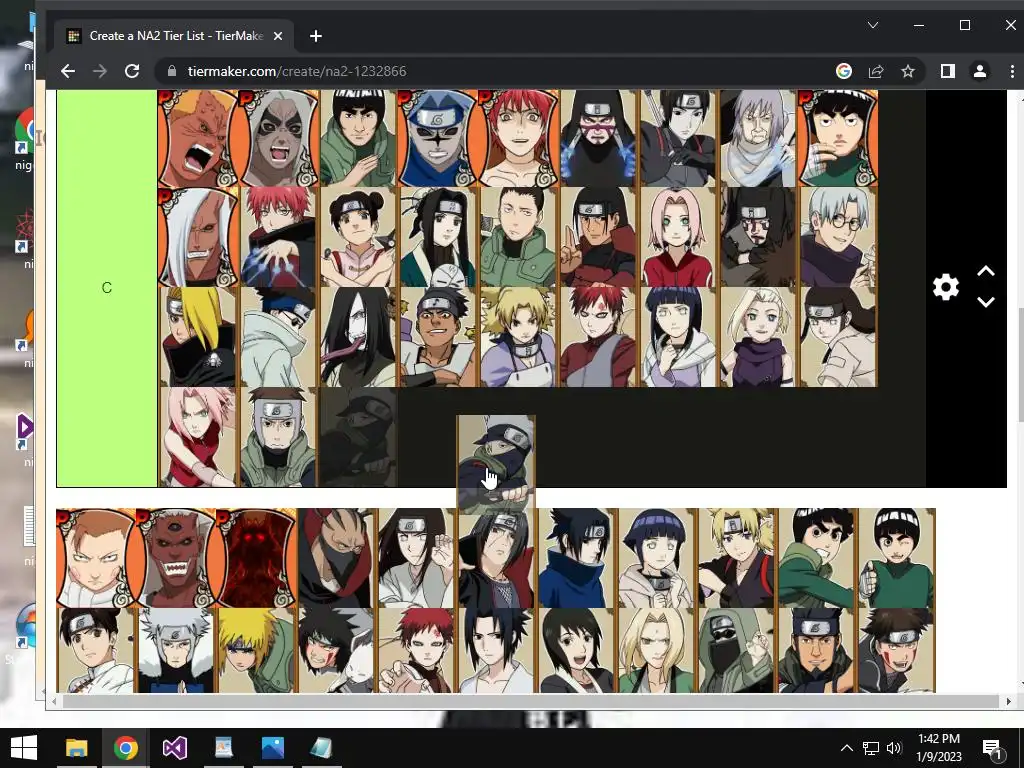Image resolution: width=1024 pixels, height=768 pixels.
Task: Toggle the browser side panel
Action: point(948,71)
